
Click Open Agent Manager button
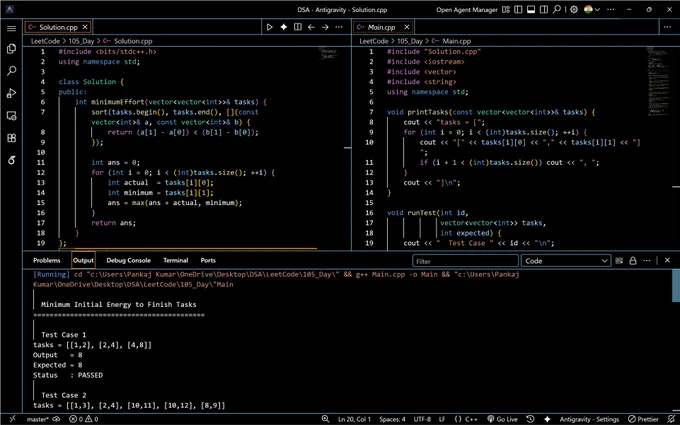point(467,10)
